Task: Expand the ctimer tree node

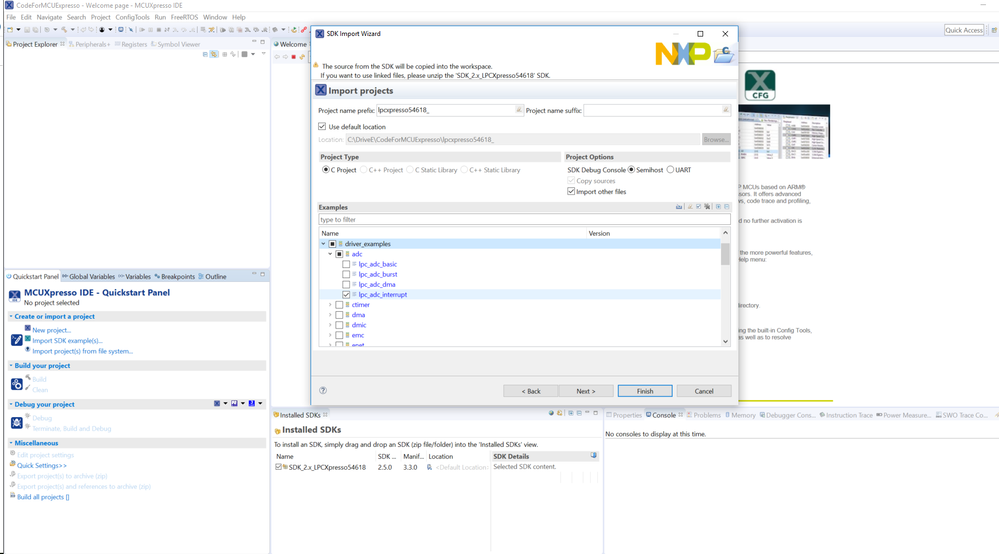Action: tap(330, 305)
